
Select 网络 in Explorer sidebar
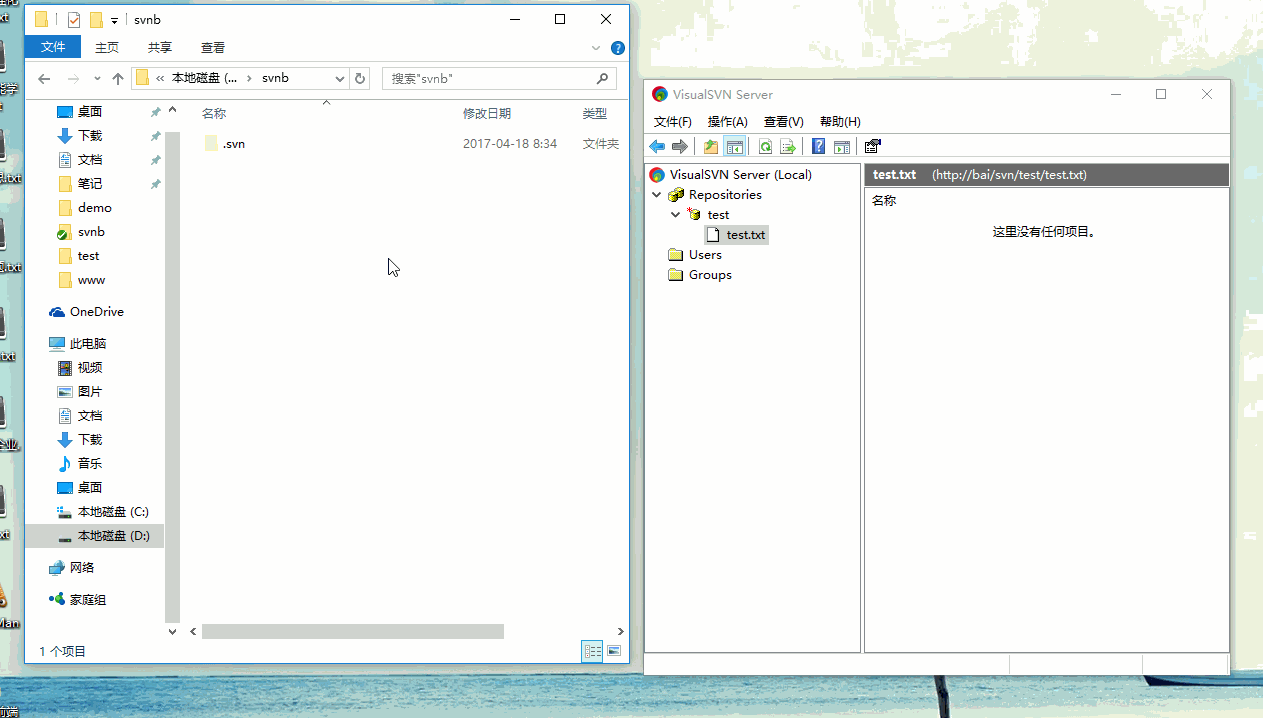coord(82,568)
